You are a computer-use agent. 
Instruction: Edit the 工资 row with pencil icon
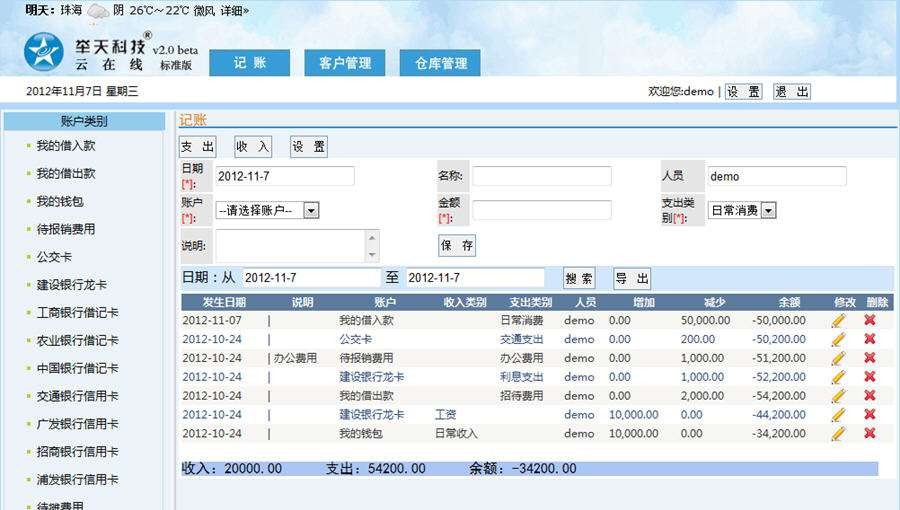click(838, 415)
